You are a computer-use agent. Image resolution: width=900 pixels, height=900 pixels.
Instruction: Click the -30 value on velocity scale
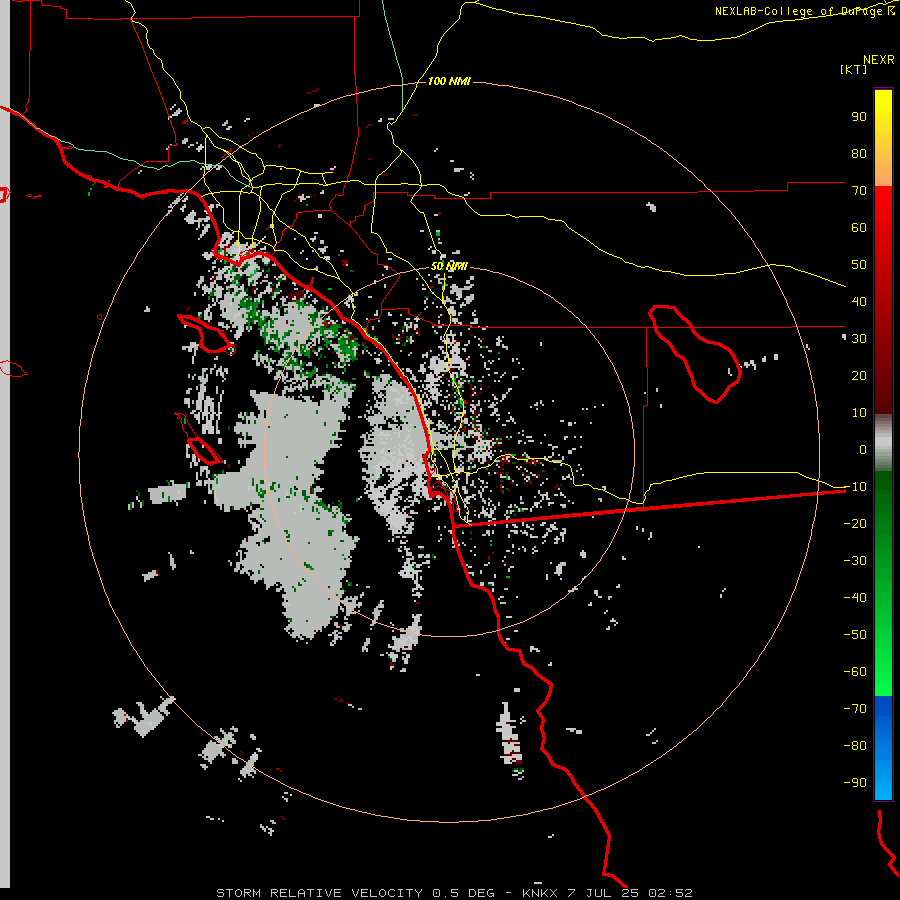pyautogui.click(x=855, y=561)
